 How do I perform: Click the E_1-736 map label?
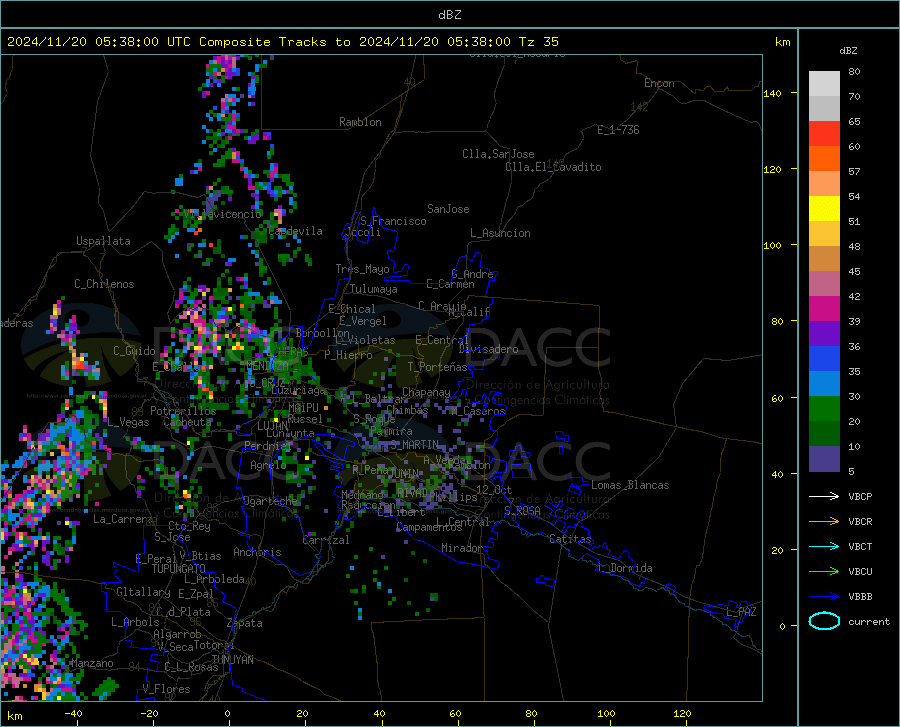(x=618, y=130)
